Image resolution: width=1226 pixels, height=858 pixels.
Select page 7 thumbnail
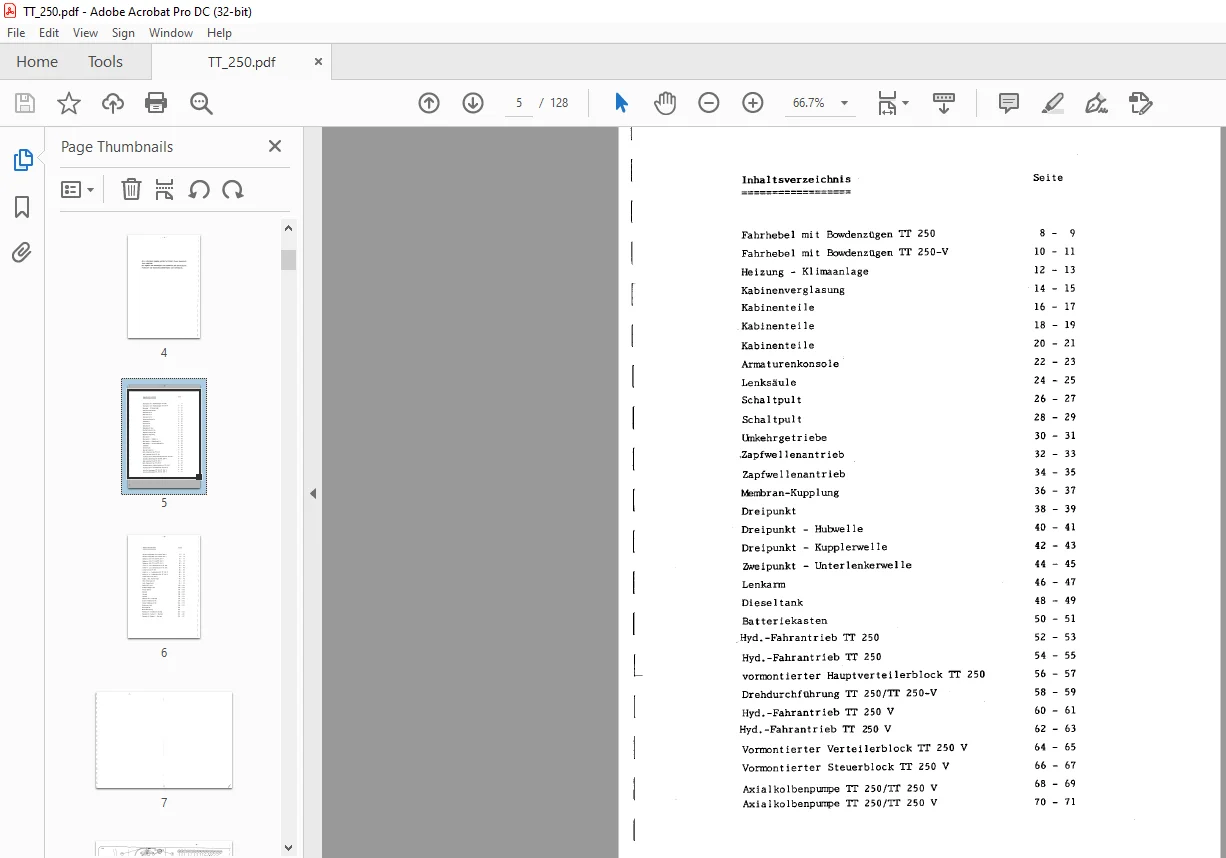[x=164, y=740]
